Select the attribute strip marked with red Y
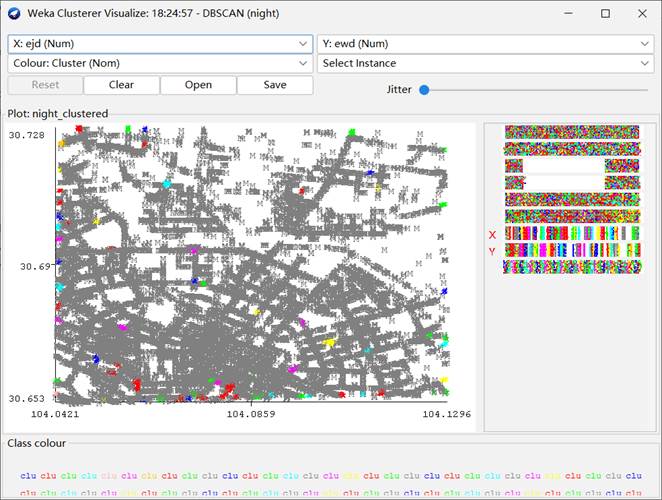The image size is (662, 500). pyautogui.click(x=572, y=250)
